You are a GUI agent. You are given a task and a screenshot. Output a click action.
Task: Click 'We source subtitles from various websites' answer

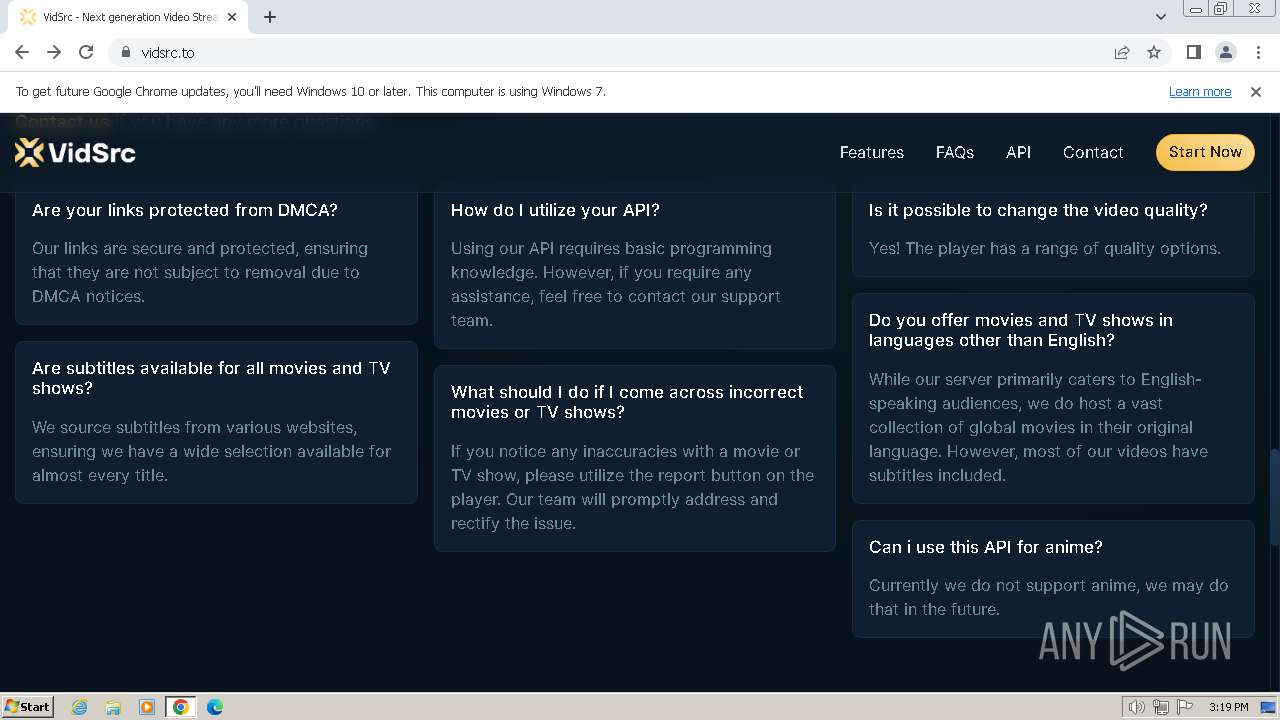211,451
